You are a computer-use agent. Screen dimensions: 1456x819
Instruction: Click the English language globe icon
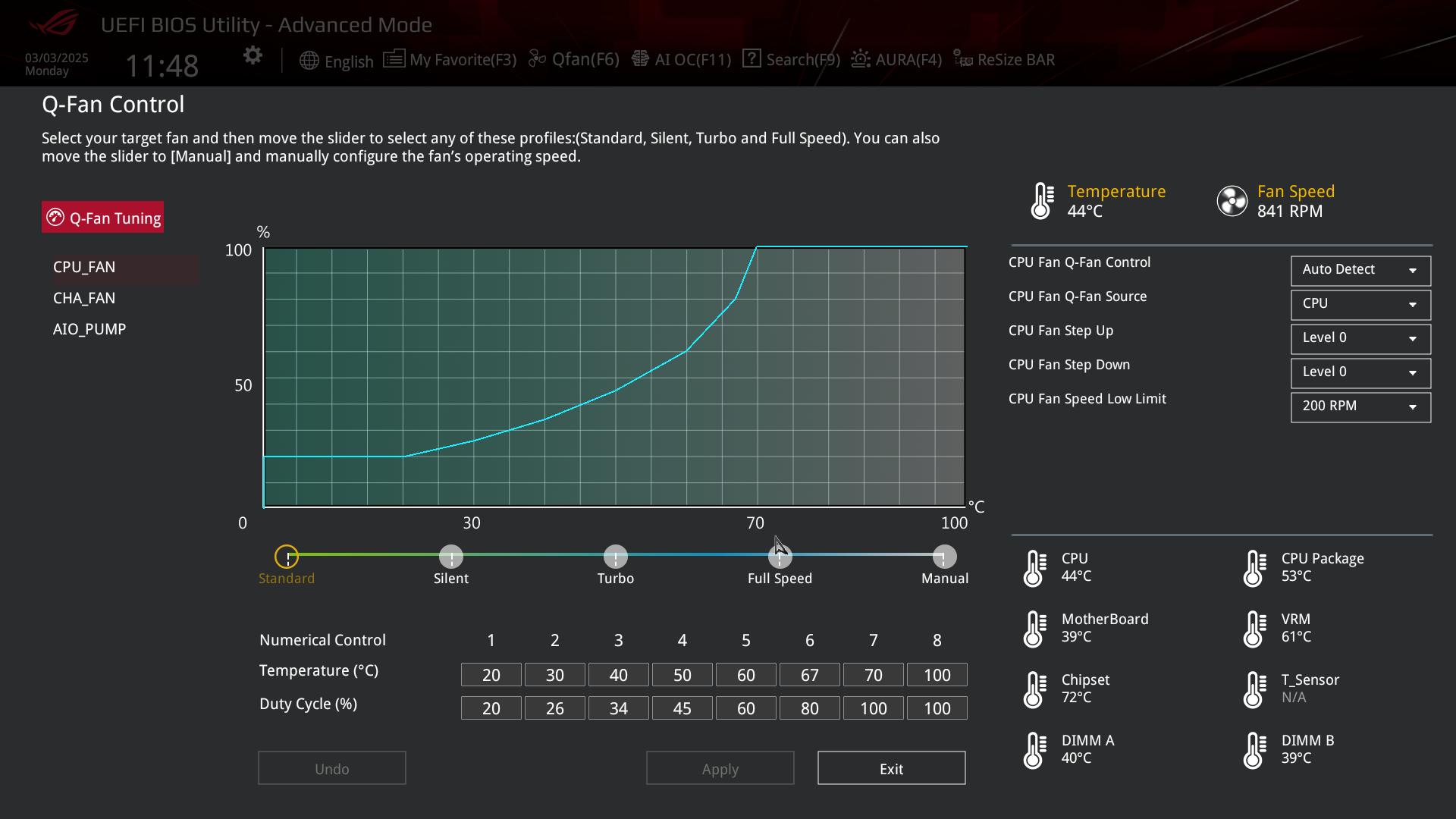pos(309,61)
